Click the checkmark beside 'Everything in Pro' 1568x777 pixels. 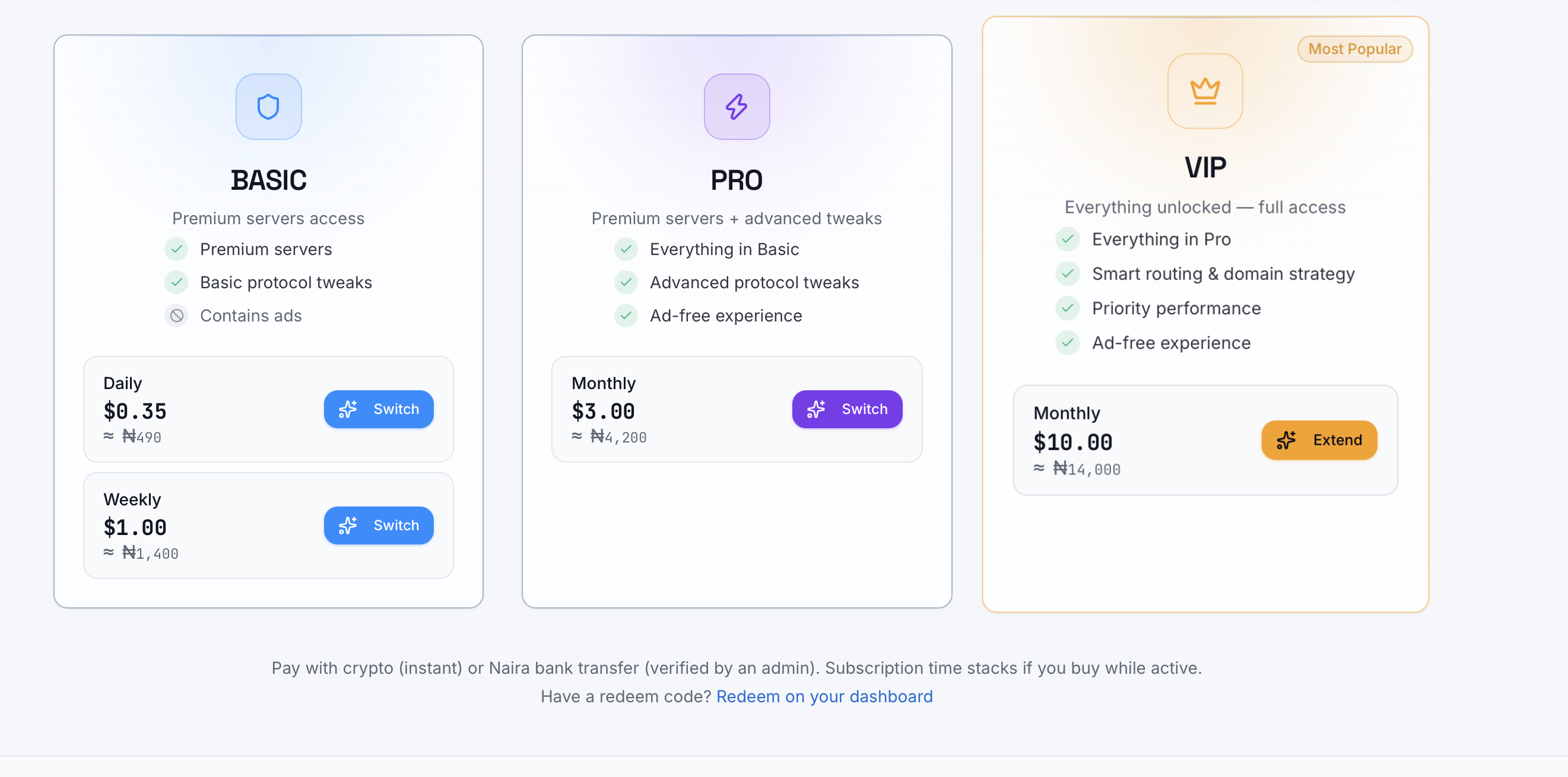click(1067, 239)
